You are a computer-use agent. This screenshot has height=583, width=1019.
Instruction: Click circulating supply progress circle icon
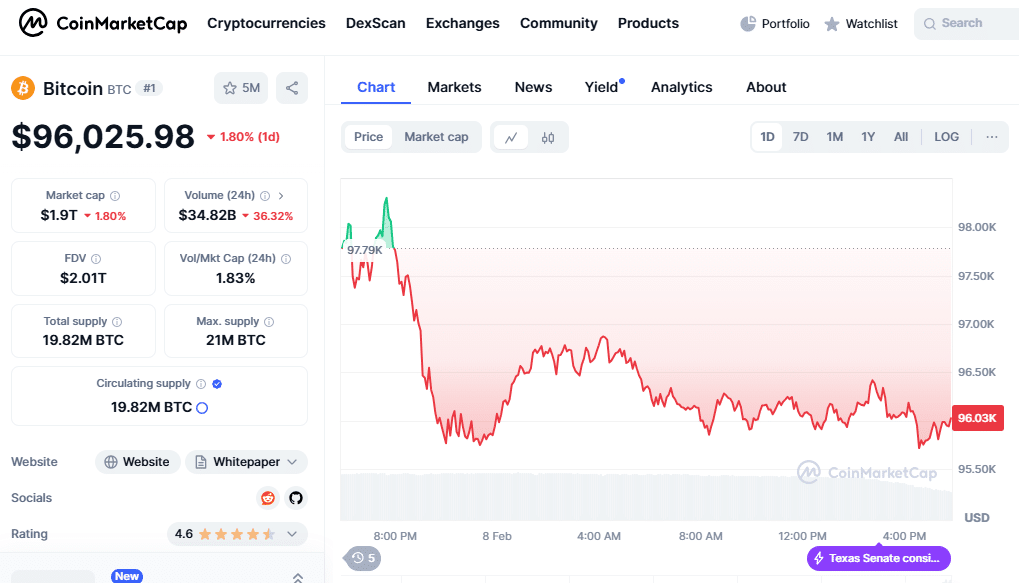pyautogui.click(x=202, y=408)
